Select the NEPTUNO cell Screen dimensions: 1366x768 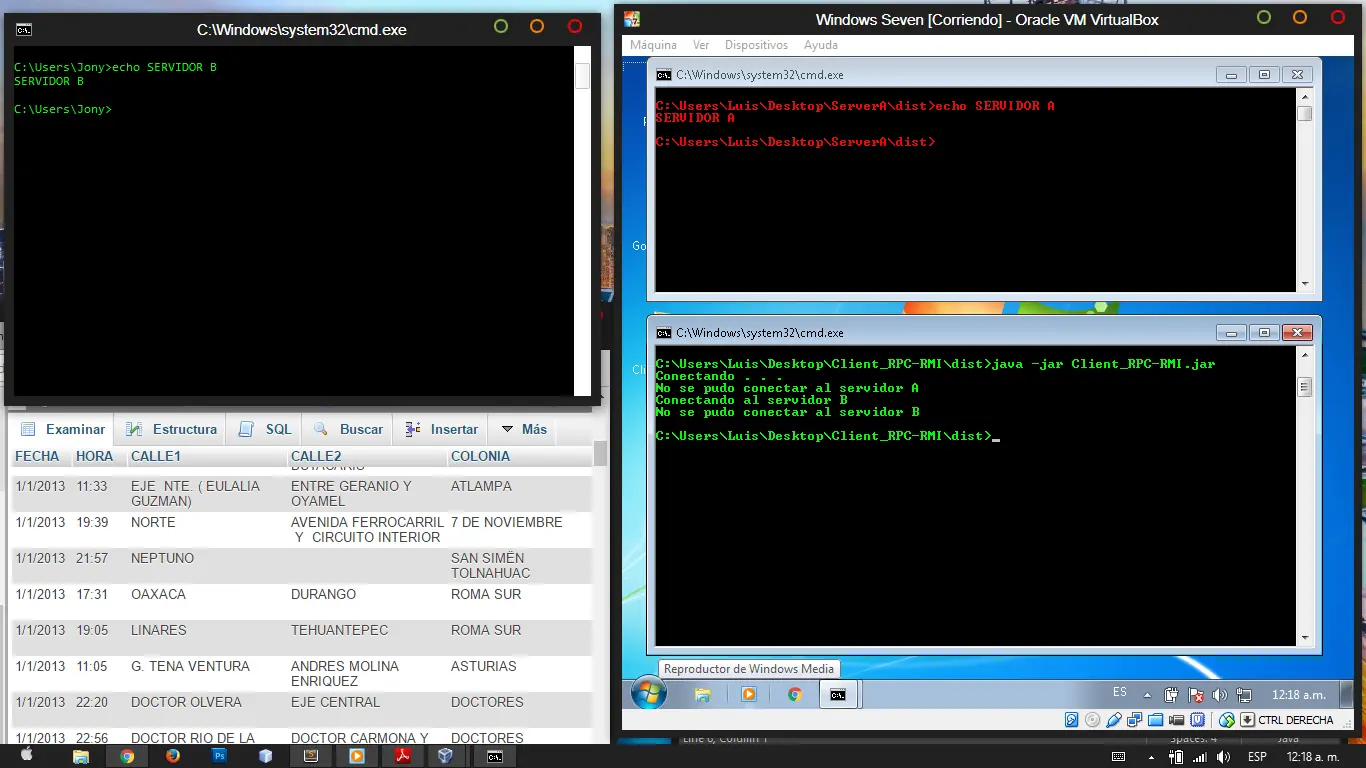162,558
